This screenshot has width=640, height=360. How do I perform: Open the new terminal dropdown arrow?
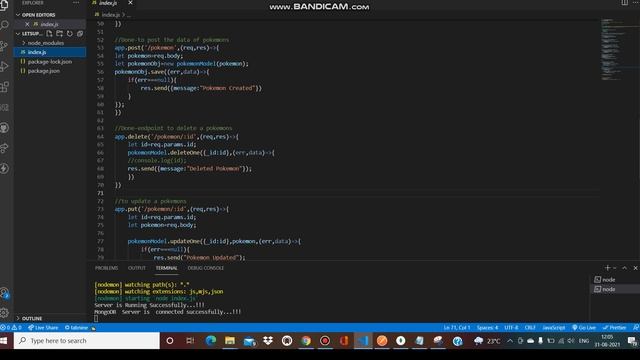tap(615, 268)
